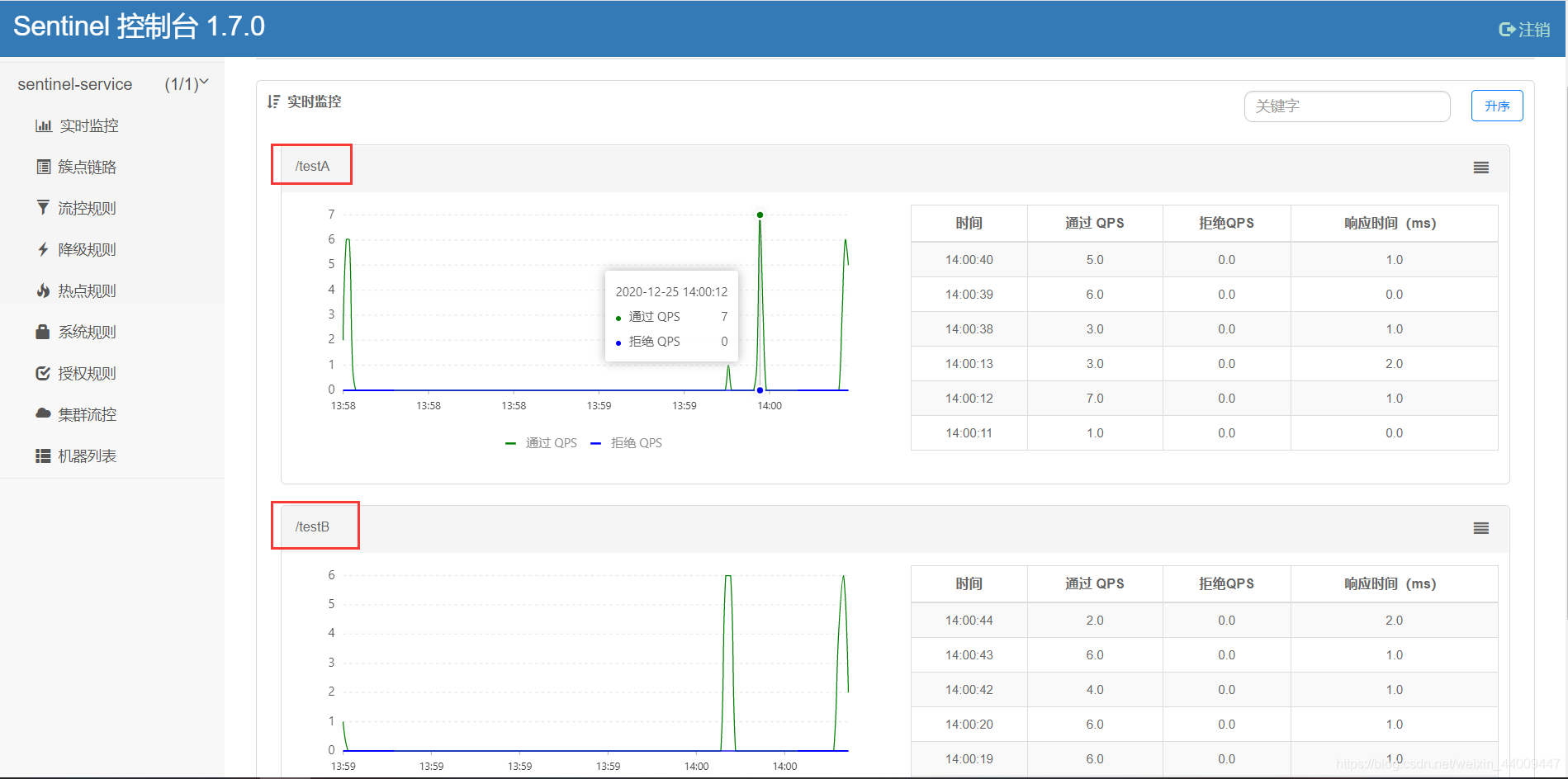Open the 簇点链路 menu item
Viewport: 1568px width, 779px height.
click(87, 167)
